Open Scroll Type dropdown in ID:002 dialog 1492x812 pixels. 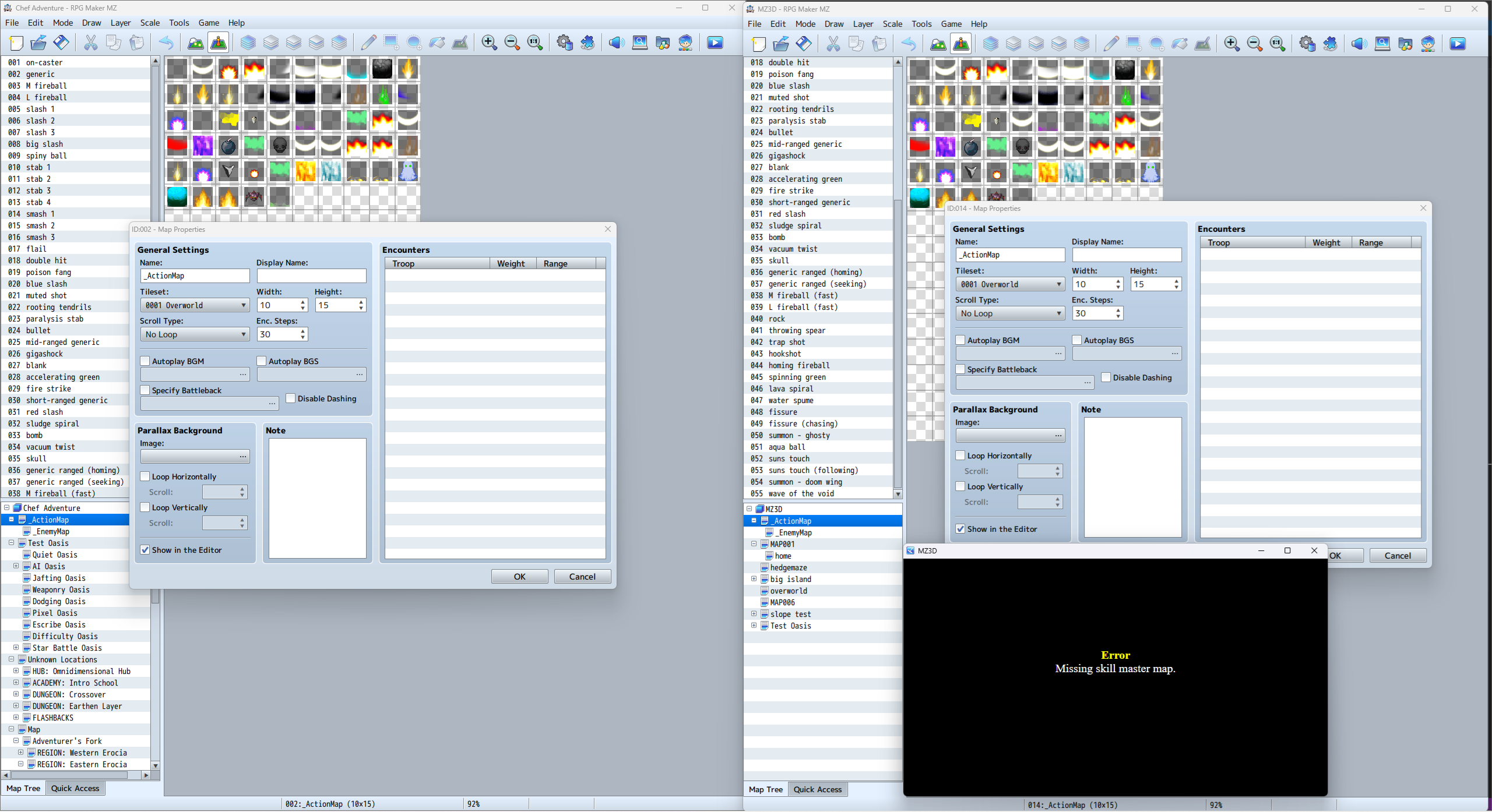point(195,334)
